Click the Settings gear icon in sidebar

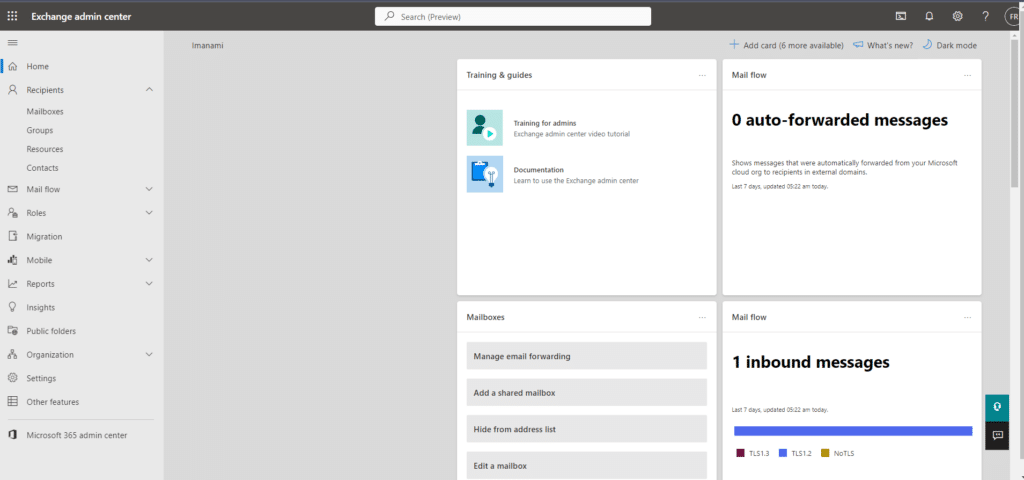[12, 377]
